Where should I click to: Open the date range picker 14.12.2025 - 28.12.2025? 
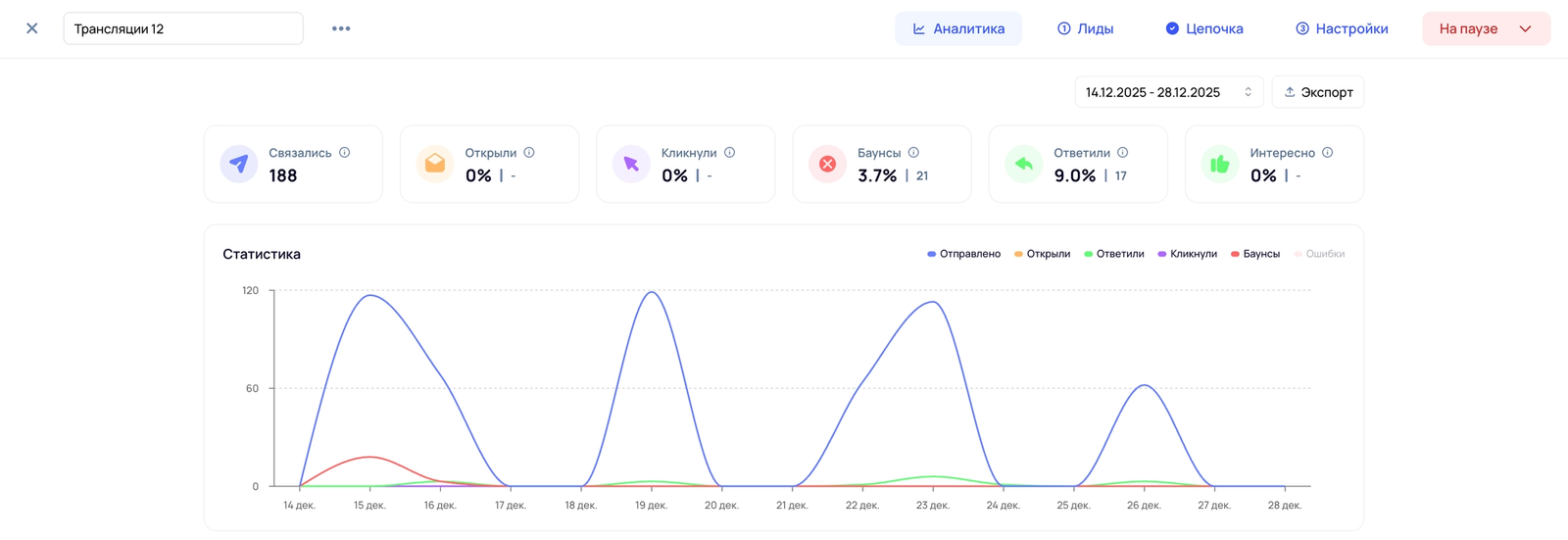pos(1168,92)
